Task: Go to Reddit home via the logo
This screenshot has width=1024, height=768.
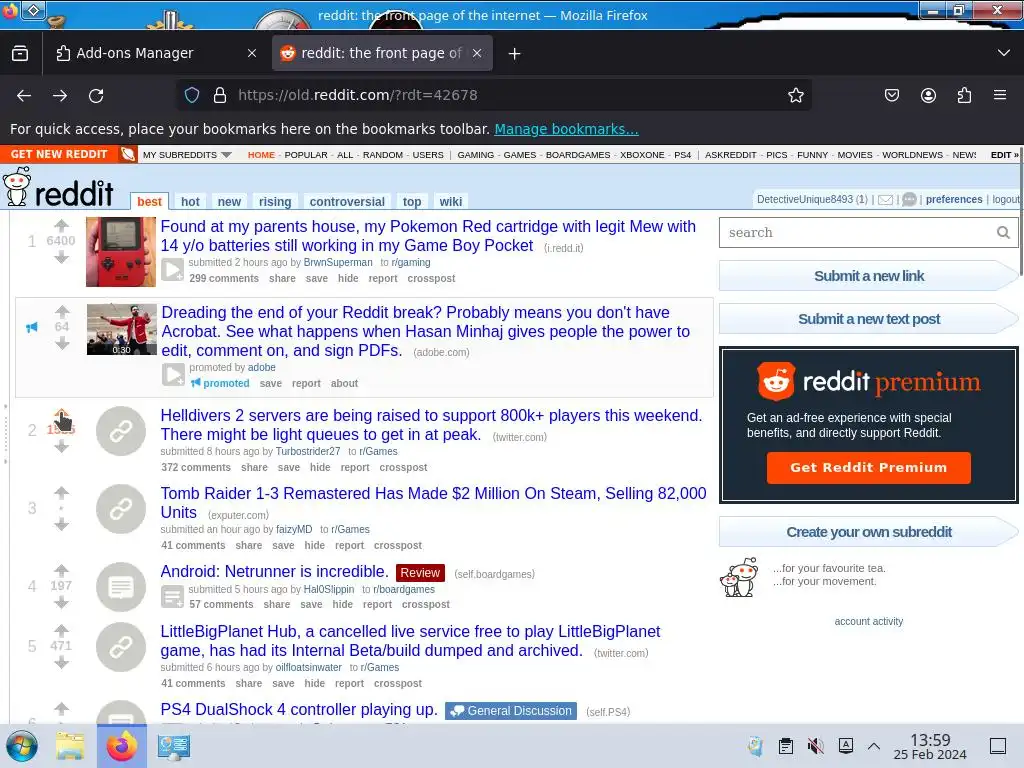Action: [x=57, y=187]
